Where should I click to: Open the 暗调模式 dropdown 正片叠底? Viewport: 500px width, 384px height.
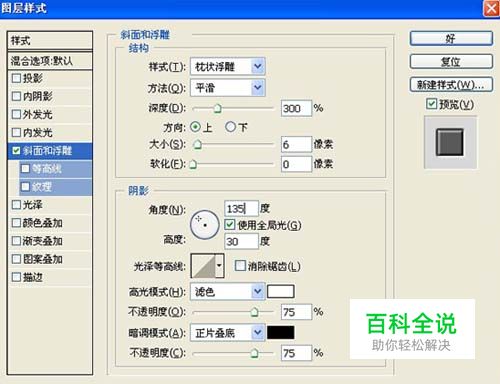[x=228, y=333]
